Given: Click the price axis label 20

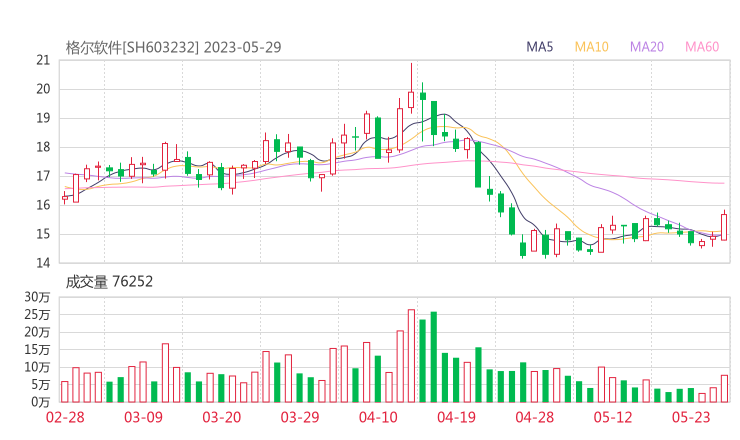Looking at the screenshot, I should [43, 89].
